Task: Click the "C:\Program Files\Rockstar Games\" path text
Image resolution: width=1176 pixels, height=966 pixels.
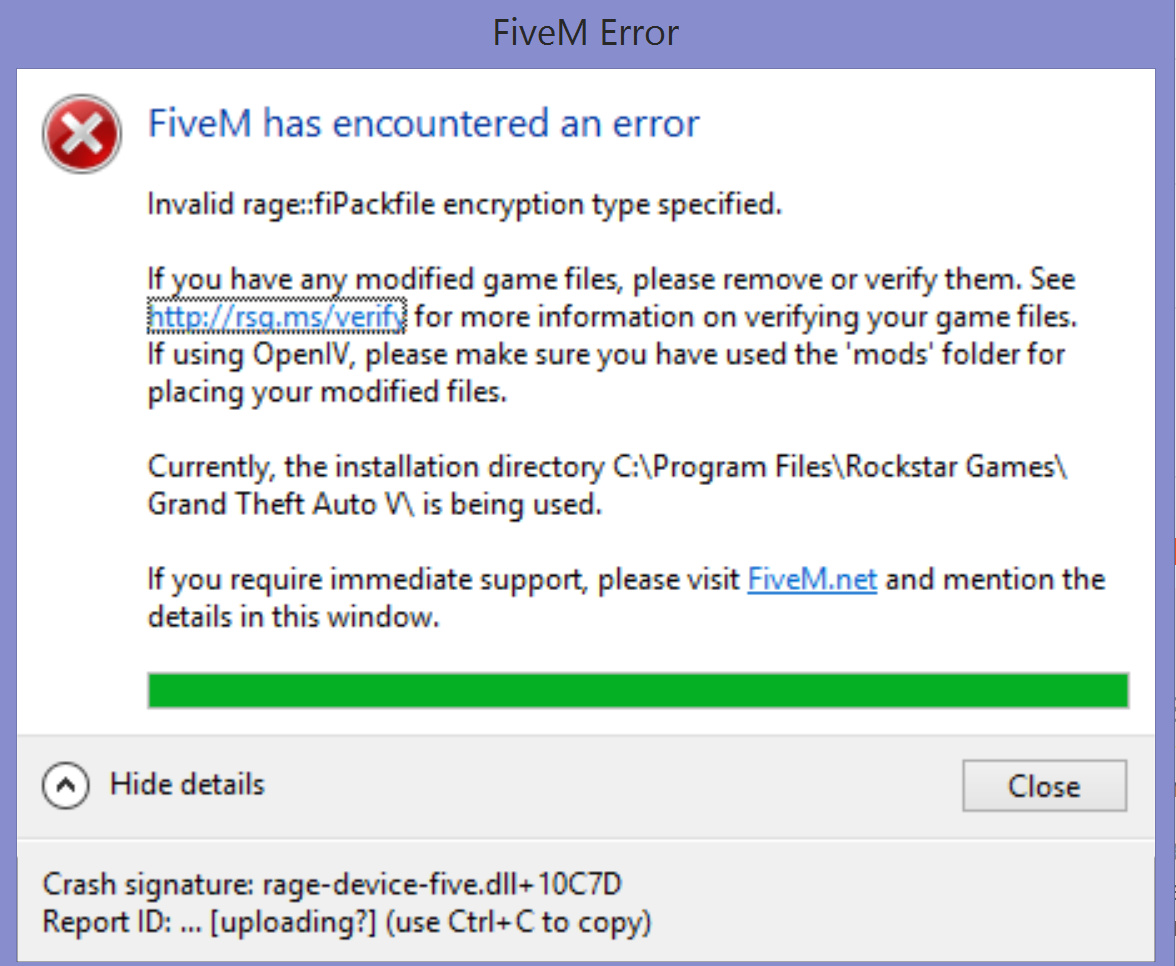Action: click(840, 466)
